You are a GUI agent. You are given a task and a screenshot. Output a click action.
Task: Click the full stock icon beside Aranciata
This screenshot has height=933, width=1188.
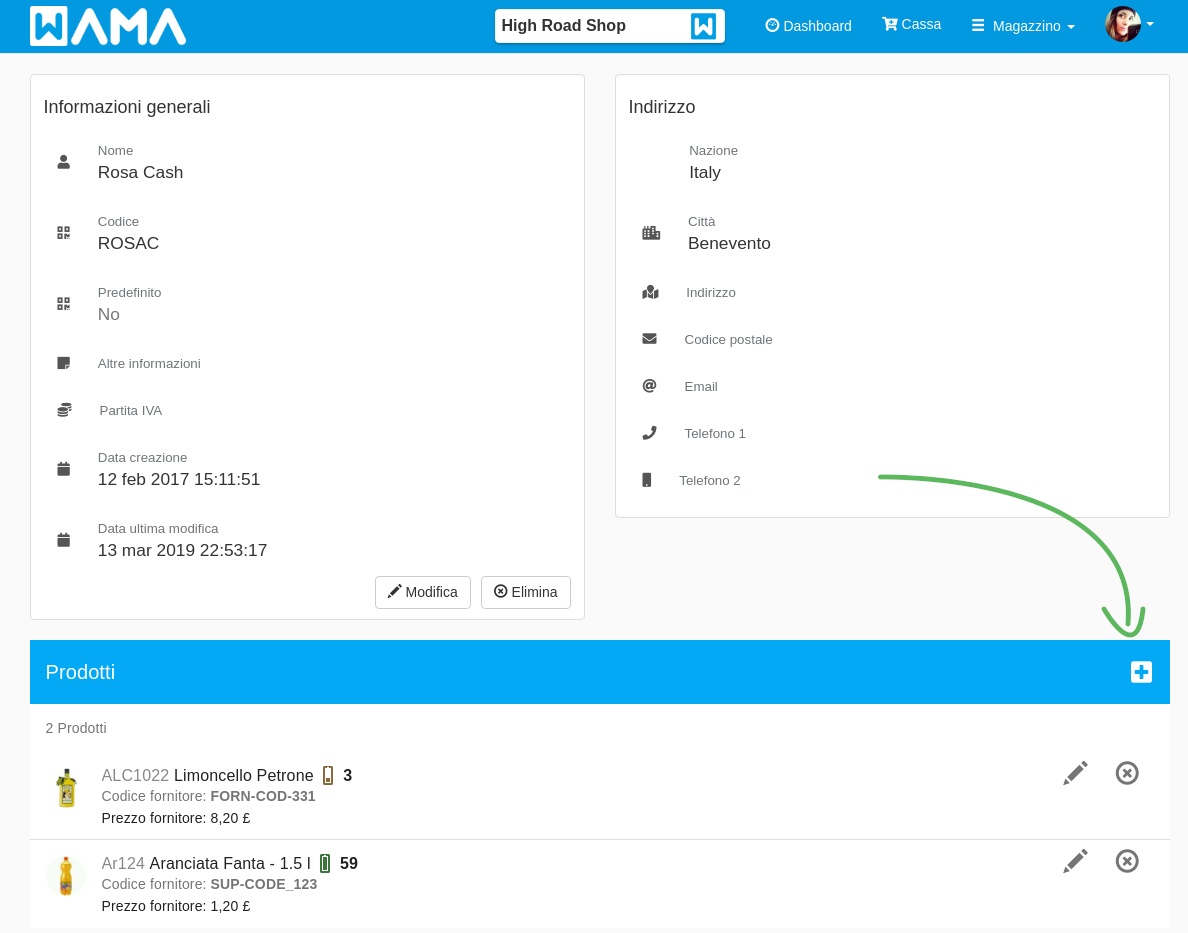(x=325, y=863)
